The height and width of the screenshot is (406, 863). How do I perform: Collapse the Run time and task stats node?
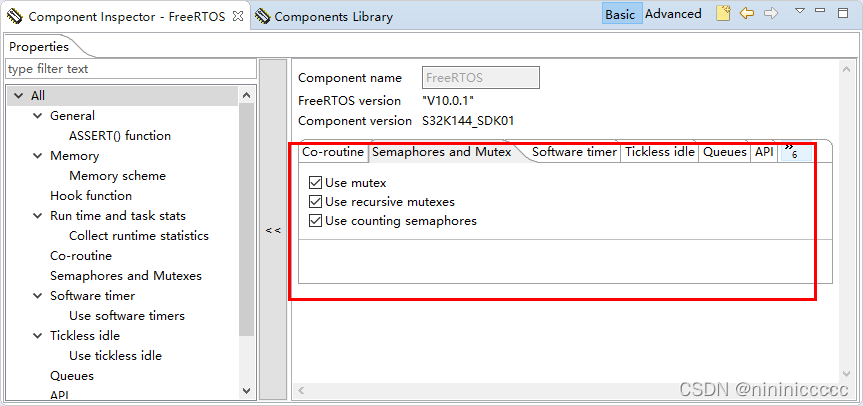click(37, 216)
